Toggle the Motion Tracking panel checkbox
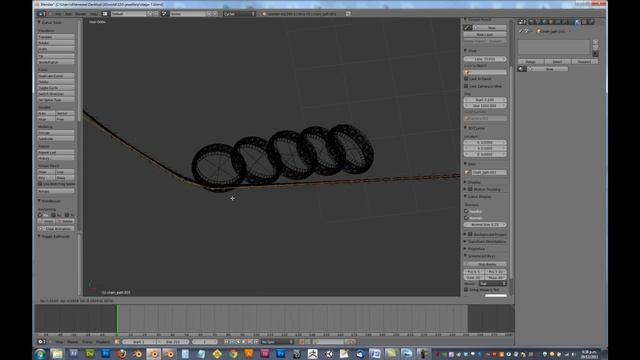The width and height of the screenshot is (640, 360). point(470,189)
